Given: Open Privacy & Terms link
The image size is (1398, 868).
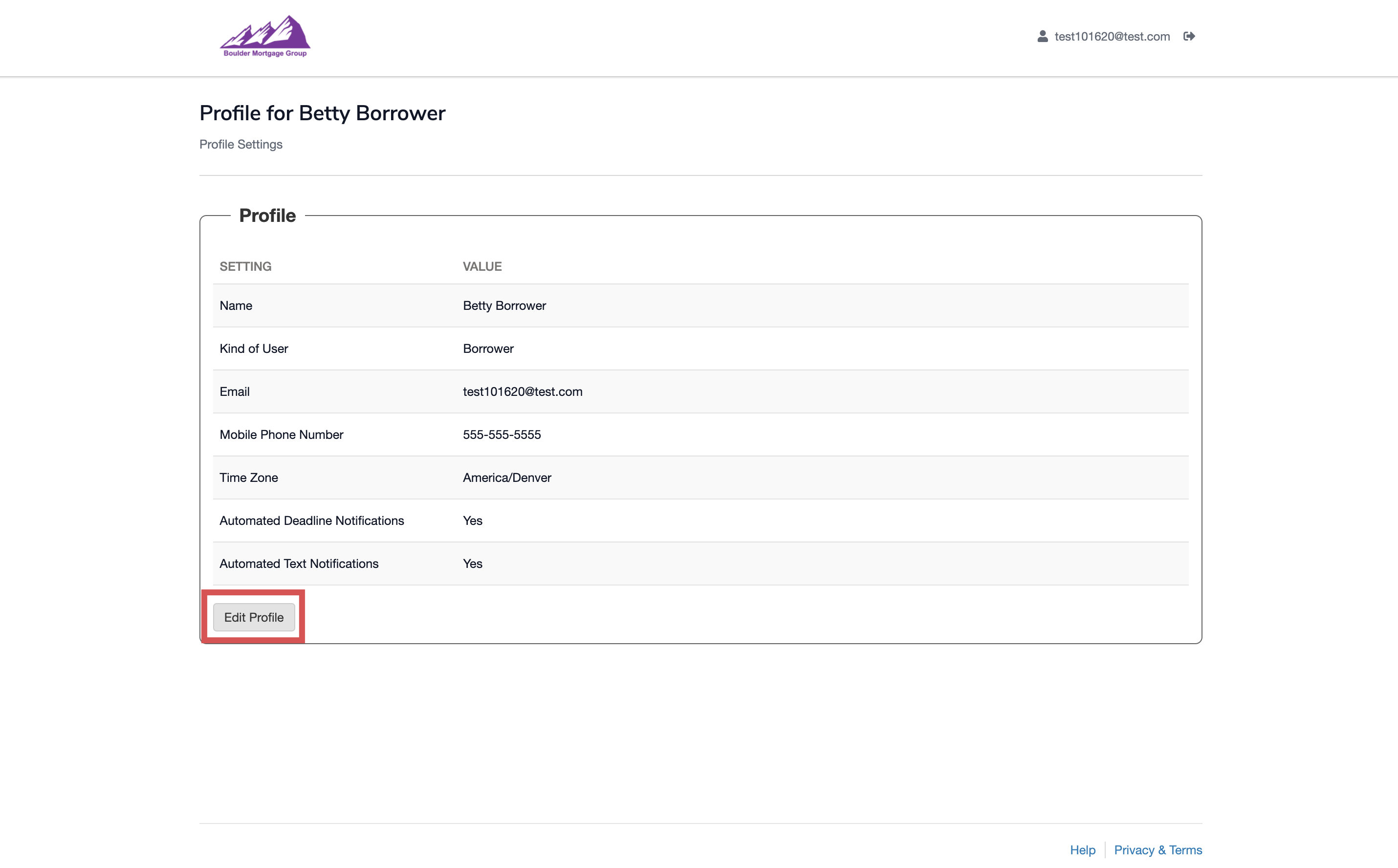Looking at the screenshot, I should [x=1158, y=849].
